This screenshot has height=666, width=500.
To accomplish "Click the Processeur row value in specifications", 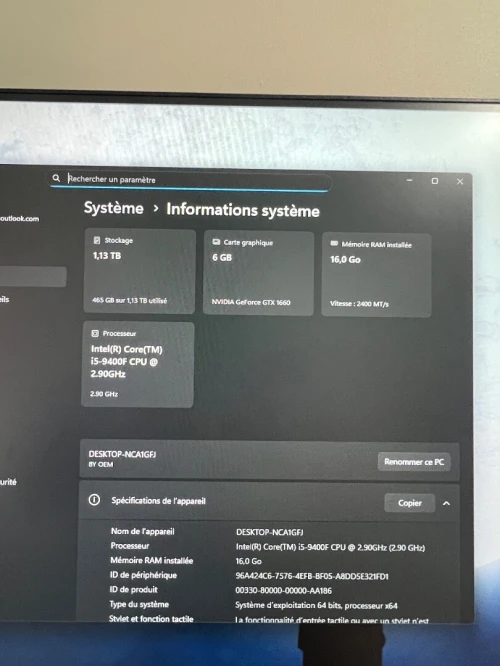I will click(x=331, y=547).
